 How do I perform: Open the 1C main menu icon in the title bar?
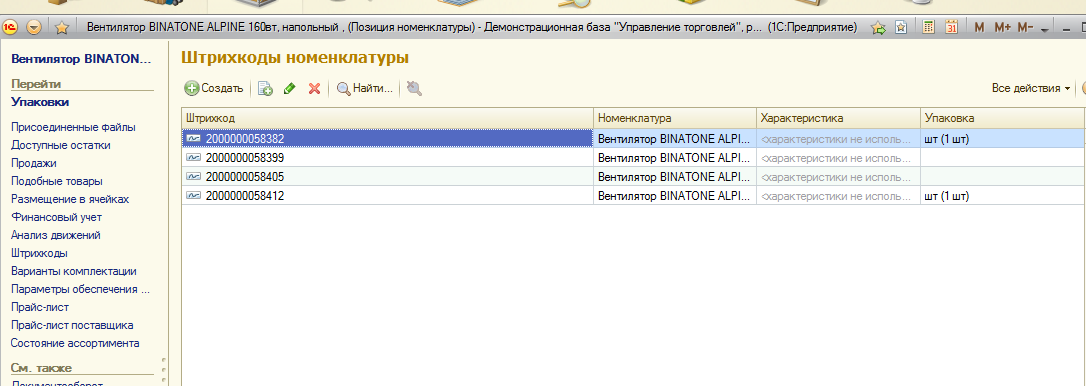tap(11, 28)
